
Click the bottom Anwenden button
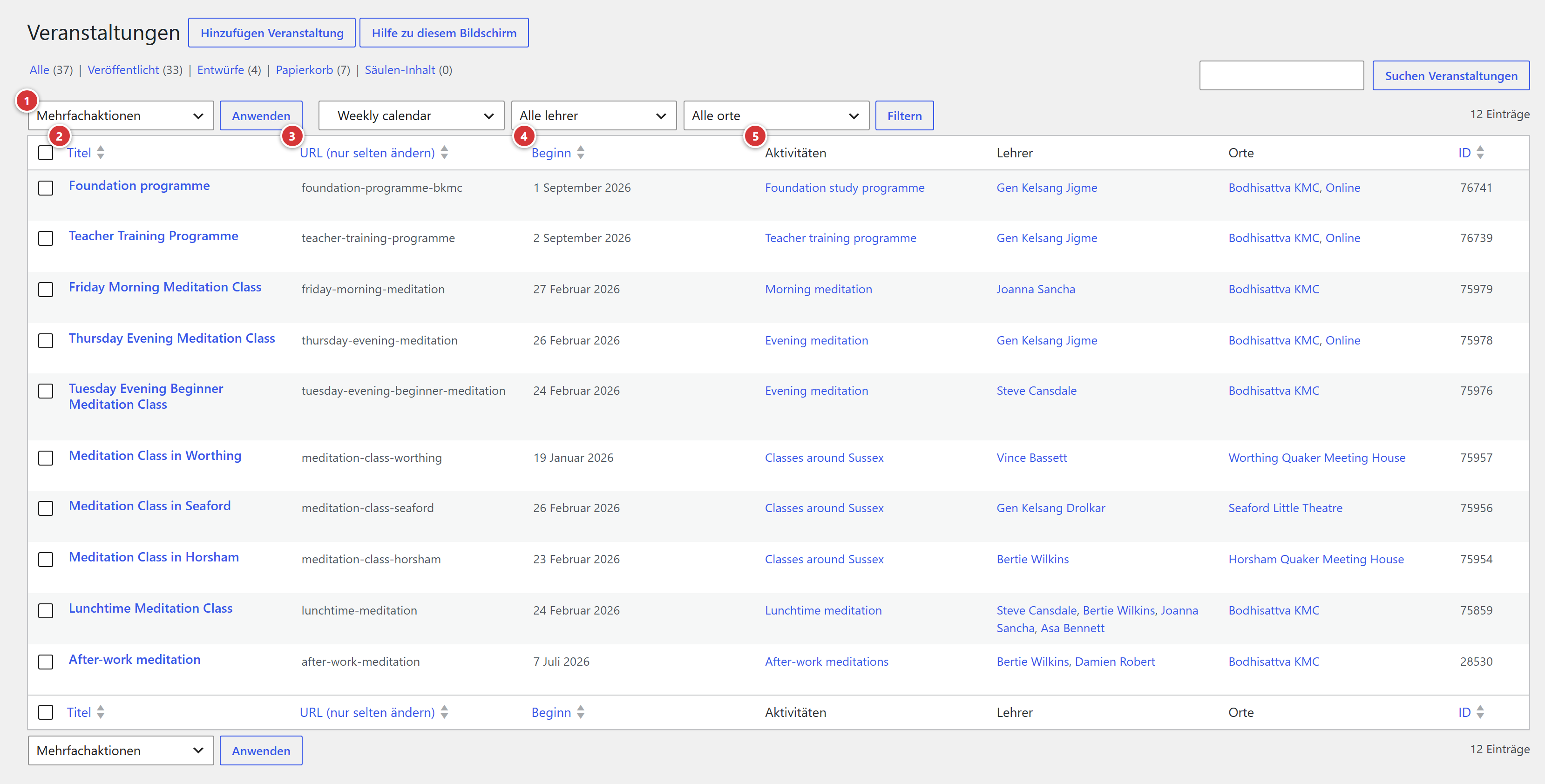(261, 750)
